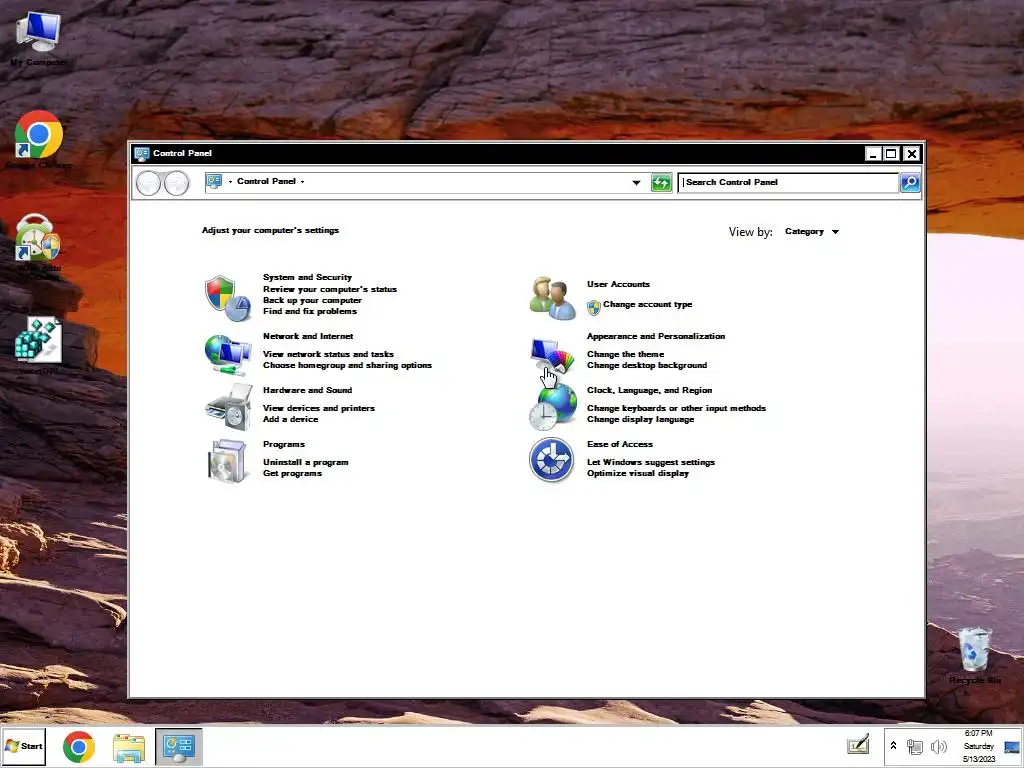Click Get programs link
The image size is (1024, 768).
[292, 473]
